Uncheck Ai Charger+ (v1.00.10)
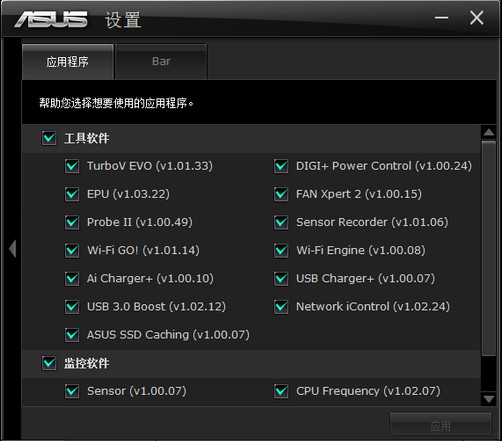Viewport: 502px width, 441px height. point(72,278)
